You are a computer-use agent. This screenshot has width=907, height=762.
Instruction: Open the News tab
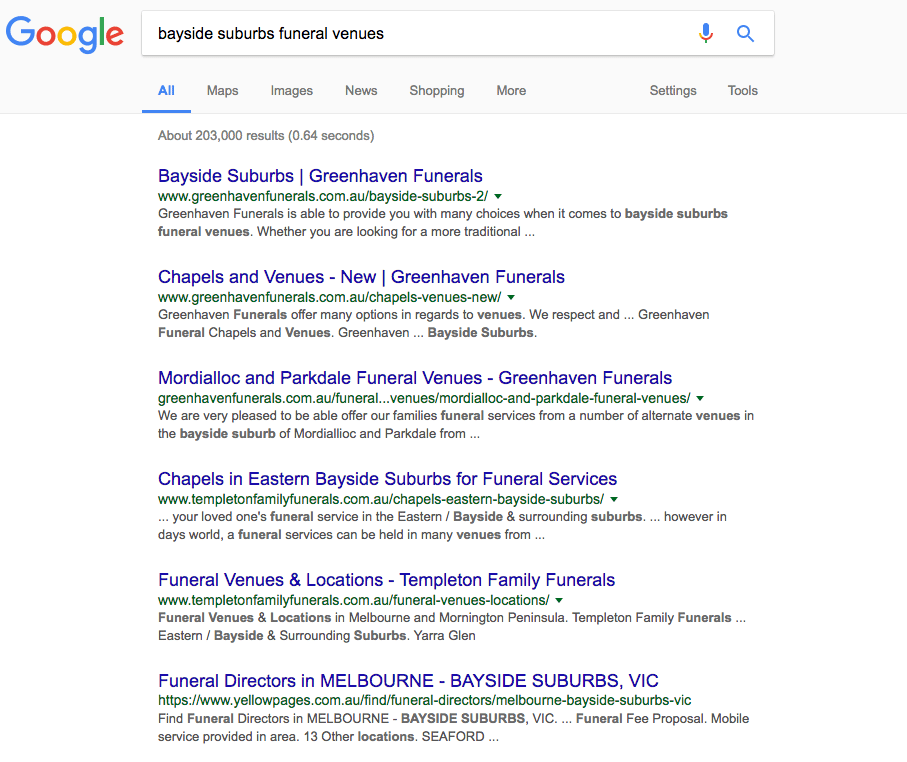[x=361, y=90]
